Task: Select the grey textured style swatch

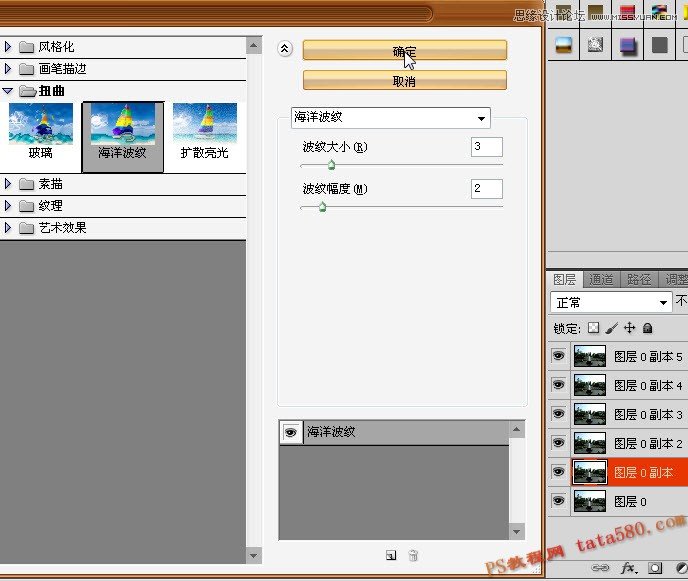Action: (x=595, y=44)
